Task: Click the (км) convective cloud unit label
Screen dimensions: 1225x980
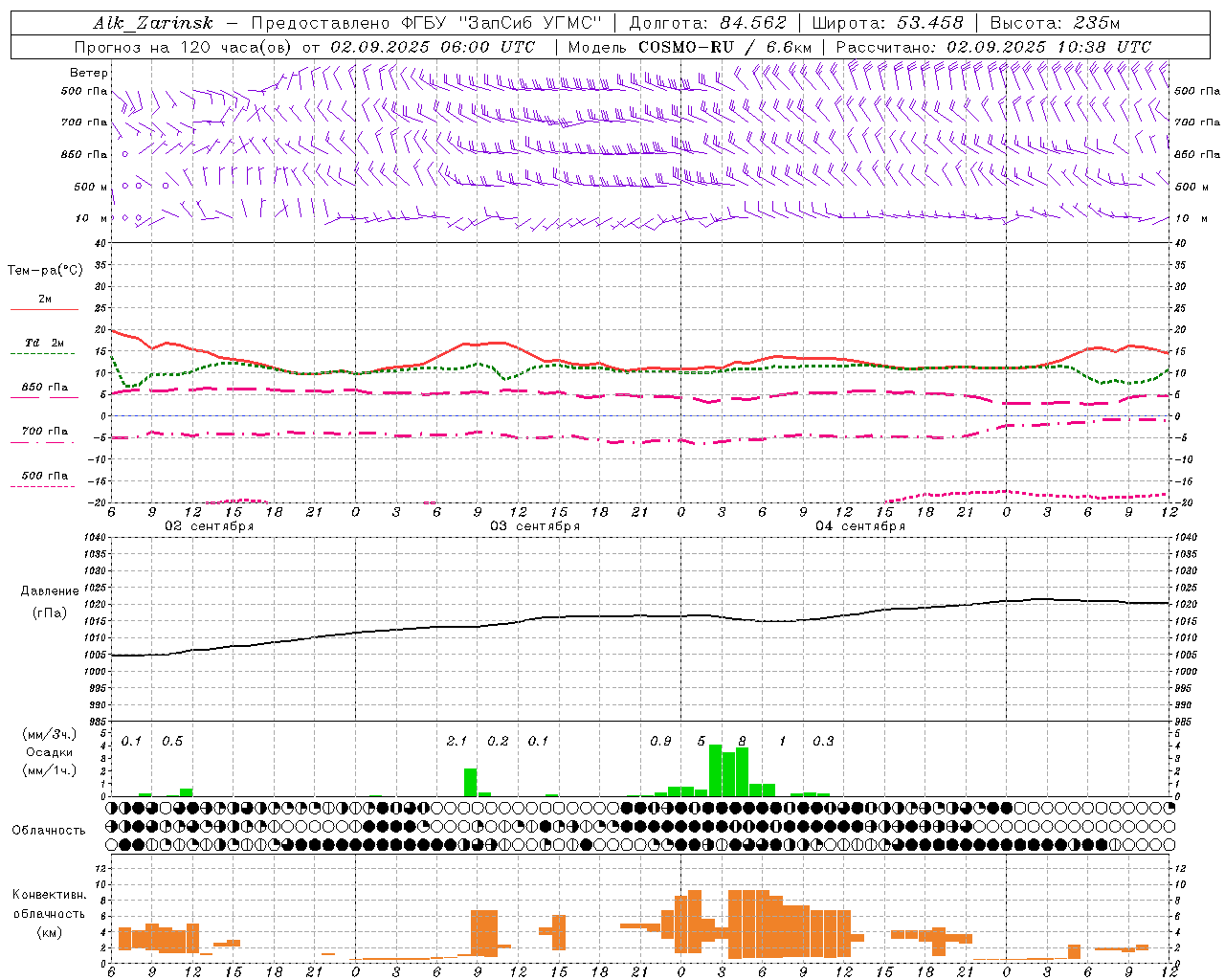Action: click(50, 931)
